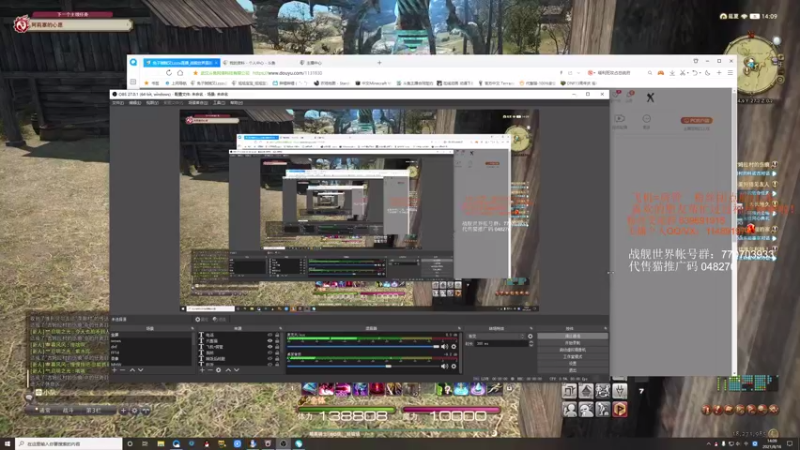The image size is (800, 450).
Task: Open the View menu in OBS
Action: click(152, 103)
